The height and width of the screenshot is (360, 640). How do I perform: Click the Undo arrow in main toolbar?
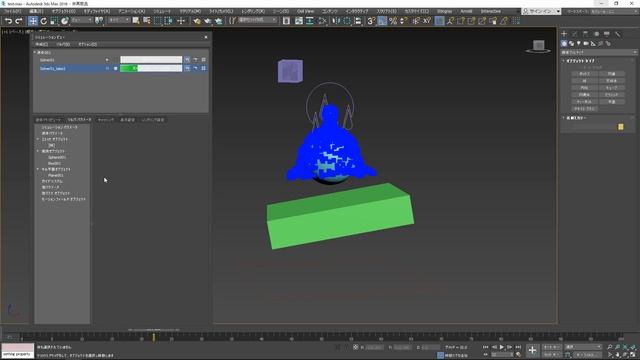pos(8,21)
